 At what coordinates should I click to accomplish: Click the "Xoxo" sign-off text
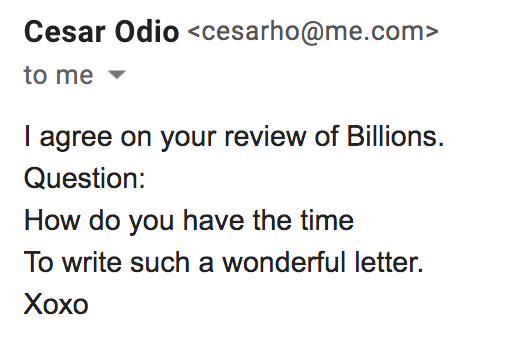click(x=56, y=304)
